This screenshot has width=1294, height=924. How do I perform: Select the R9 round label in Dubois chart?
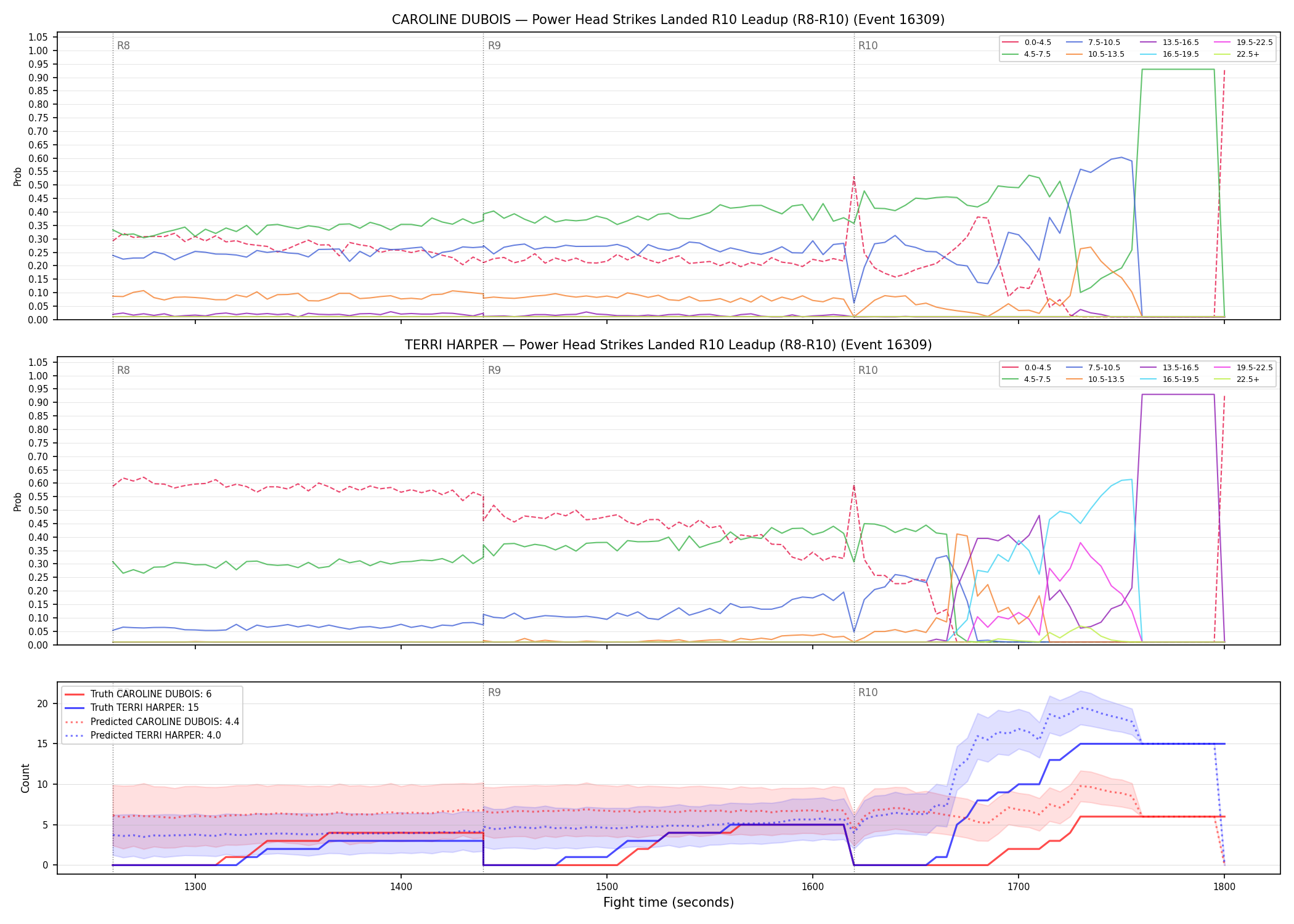pos(494,46)
